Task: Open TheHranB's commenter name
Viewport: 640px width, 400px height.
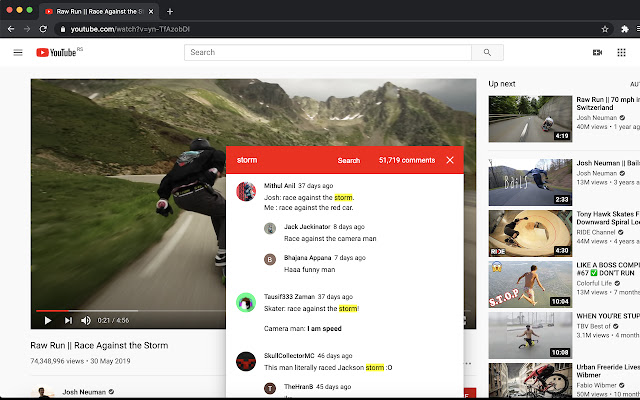Action: pyautogui.click(x=298, y=387)
